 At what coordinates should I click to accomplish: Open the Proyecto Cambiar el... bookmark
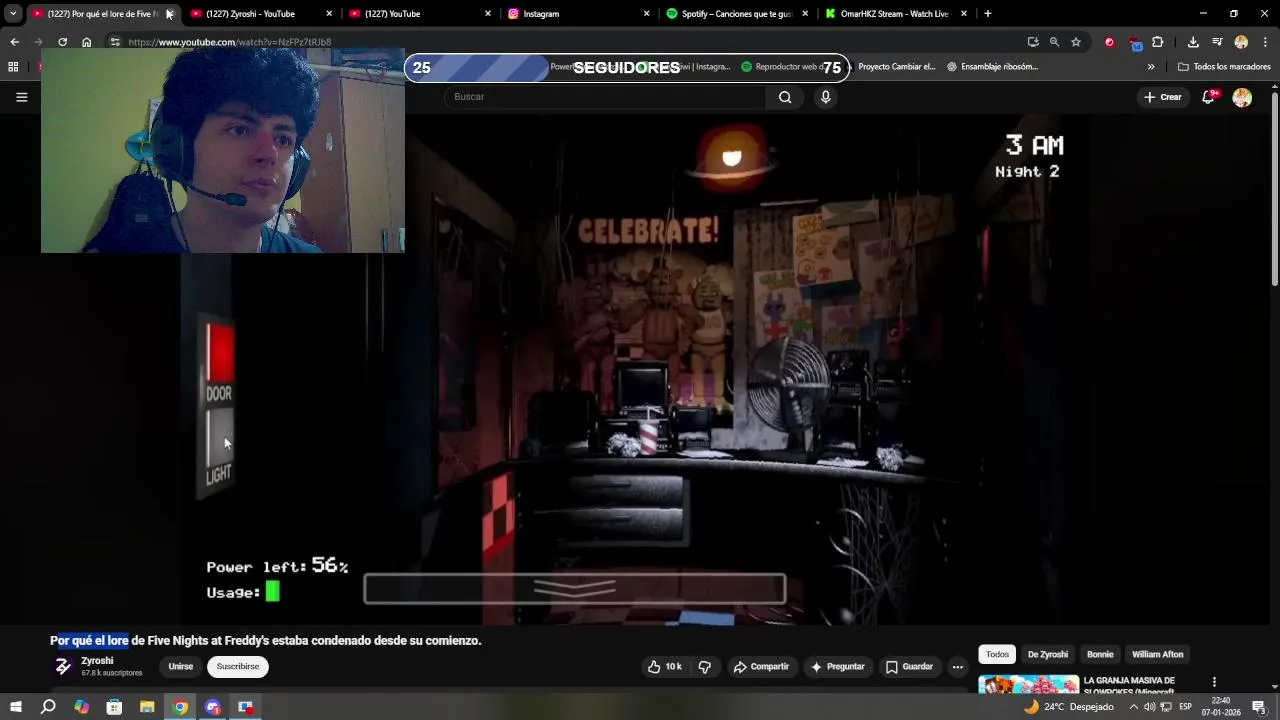click(x=896, y=67)
